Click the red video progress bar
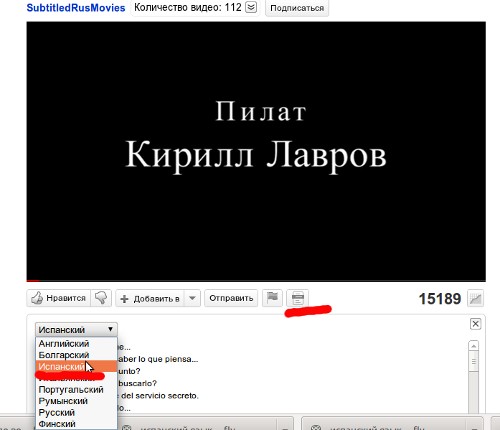This screenshot has height=430, width=500. [33, 281]
